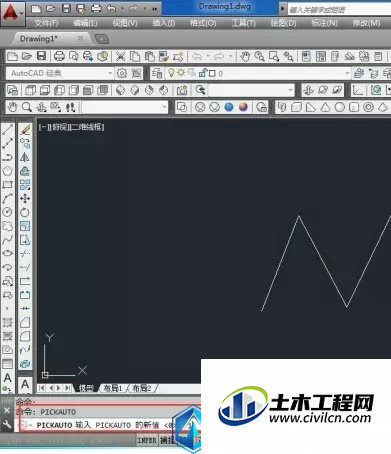Select the Rotate modify tool
The width and height of the screenshot is (391, 454).
coord(25,212)
